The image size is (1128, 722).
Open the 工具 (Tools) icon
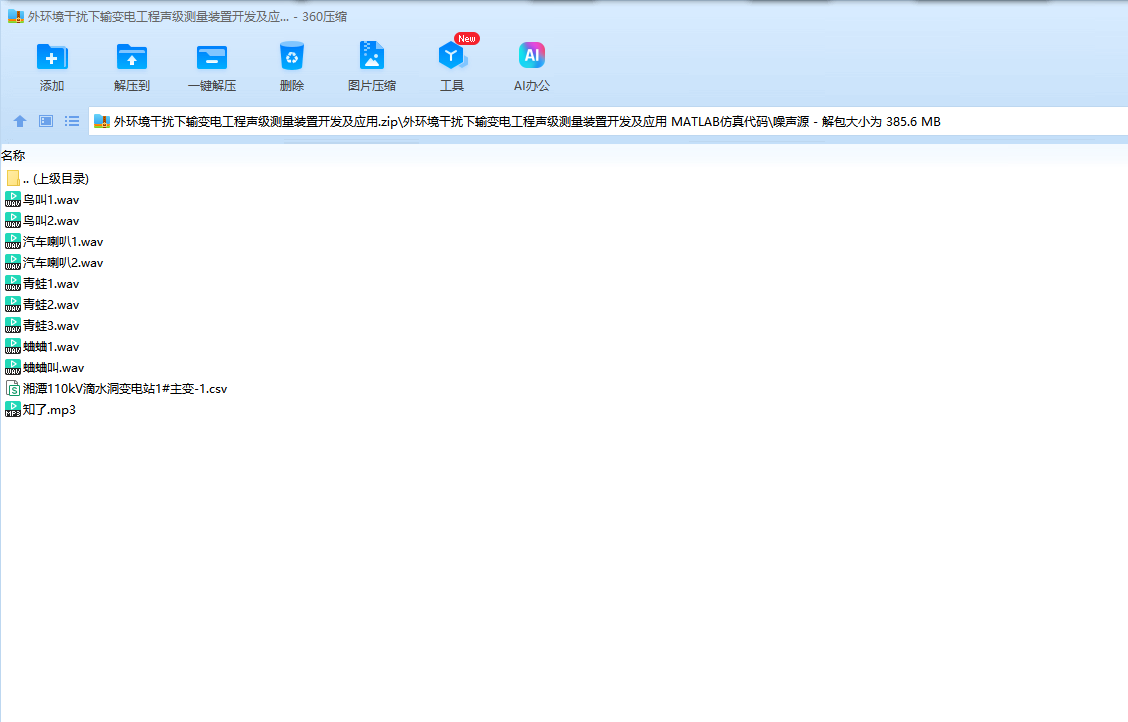coord(452,56)
